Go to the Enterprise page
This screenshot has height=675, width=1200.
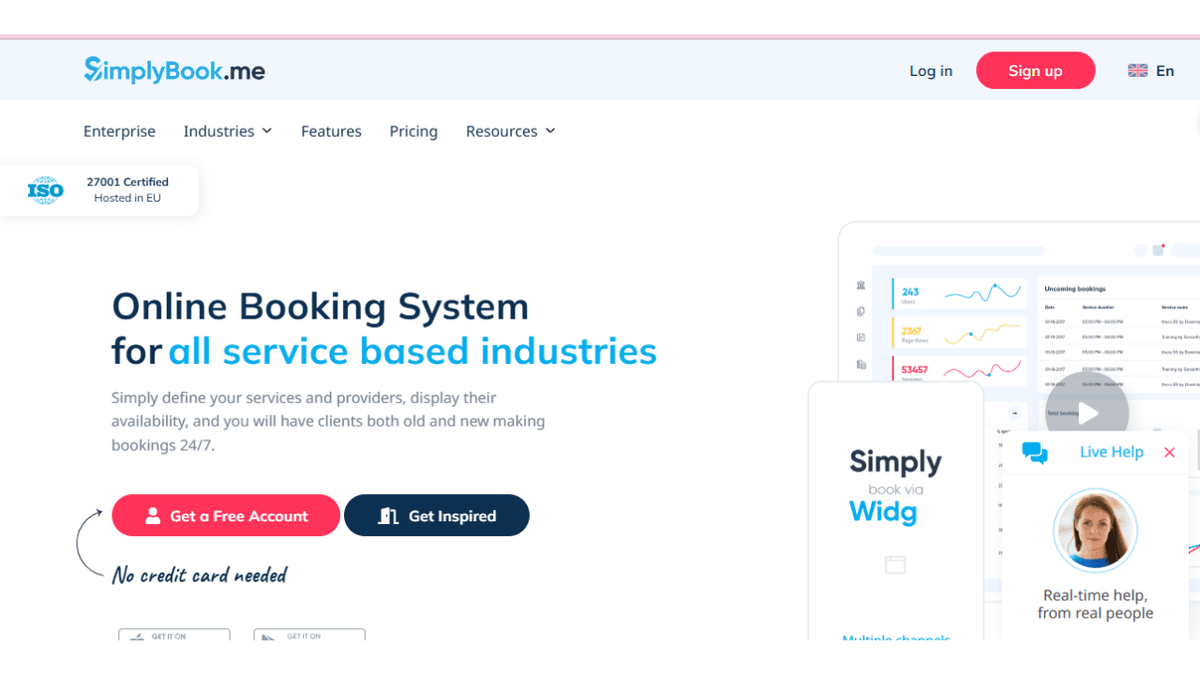point(119,131)
